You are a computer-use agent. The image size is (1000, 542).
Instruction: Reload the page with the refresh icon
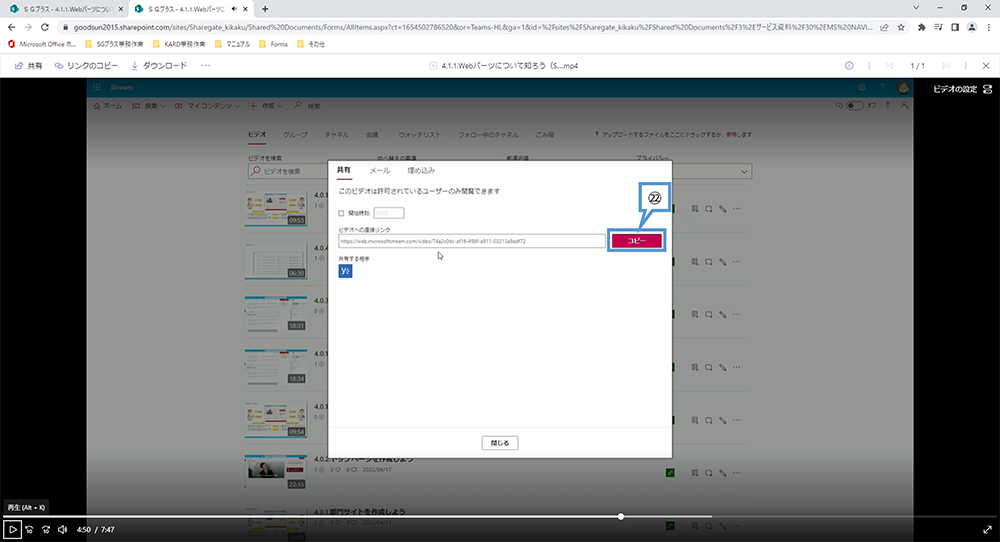tap(45, 27)
